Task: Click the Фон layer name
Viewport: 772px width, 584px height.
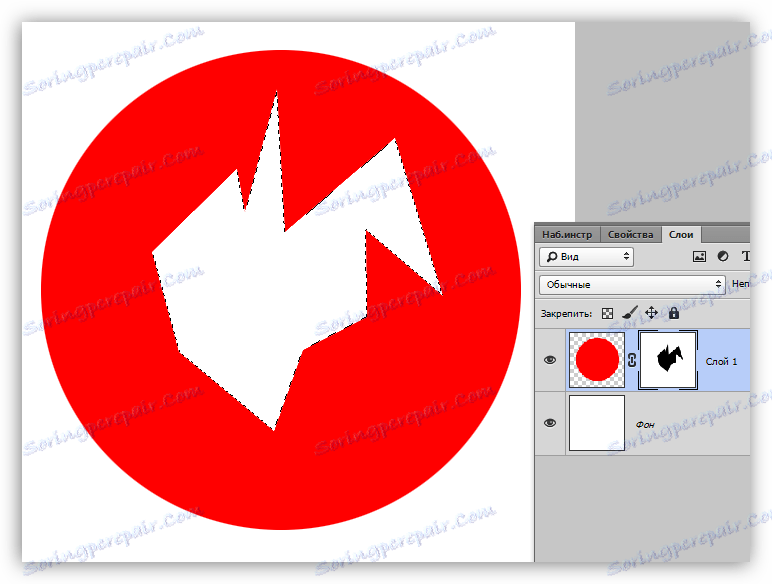Action: click(645, 424)
